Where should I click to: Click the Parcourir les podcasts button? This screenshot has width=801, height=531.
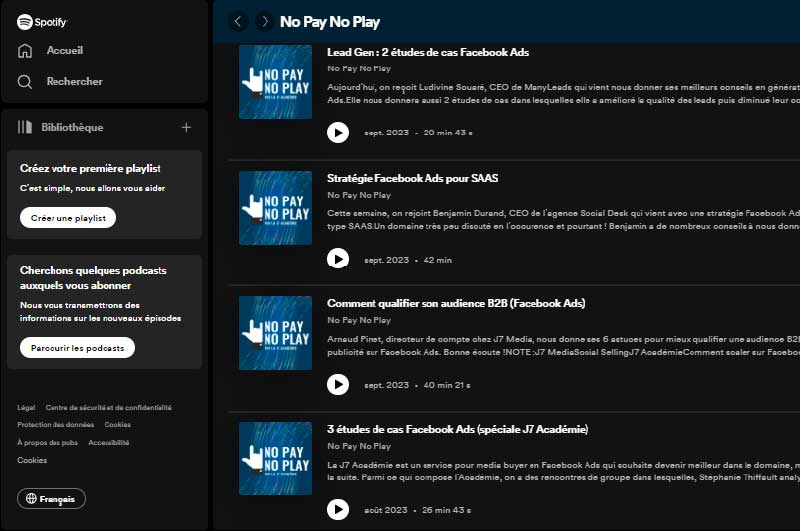pos(77,348)
